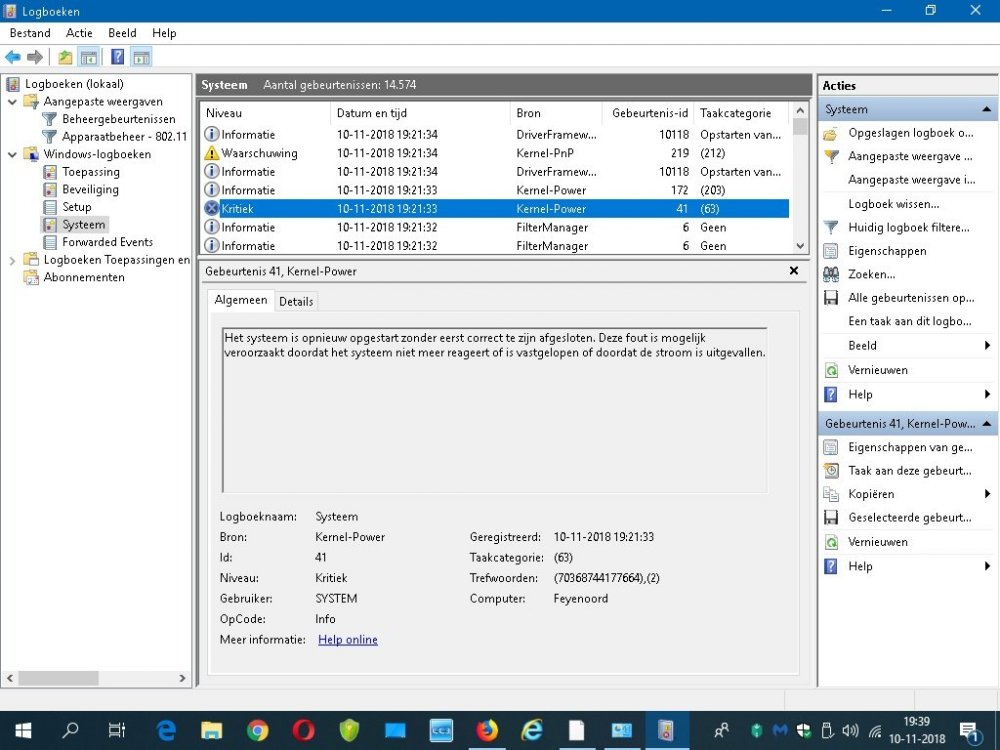This screenshot has width=1000, height=750.
Task: Switch to the Details tab
Action: [x=296, y=301]
